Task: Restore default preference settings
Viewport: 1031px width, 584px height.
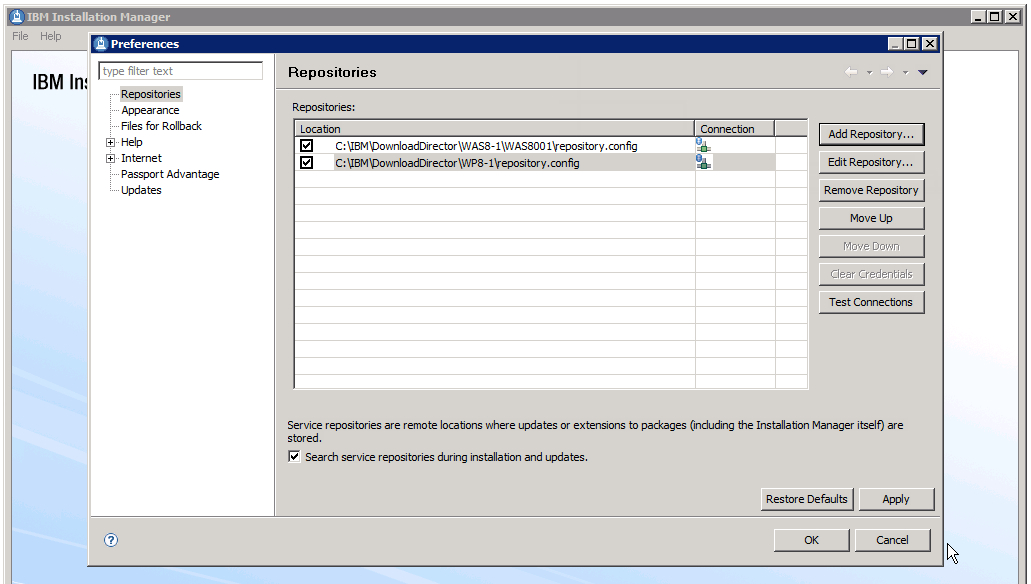Action: point(807,498)
